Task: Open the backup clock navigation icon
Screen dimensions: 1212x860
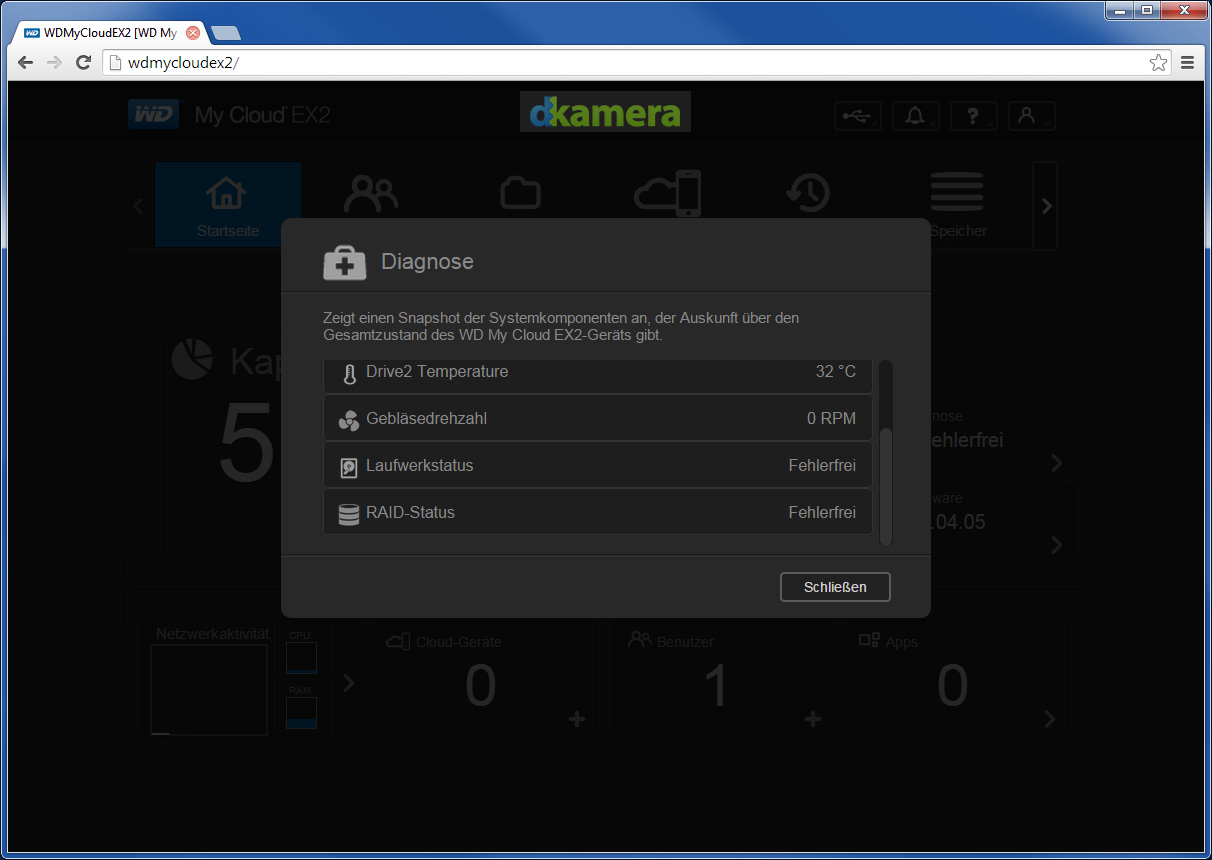Action: click(x=807, y=193)
